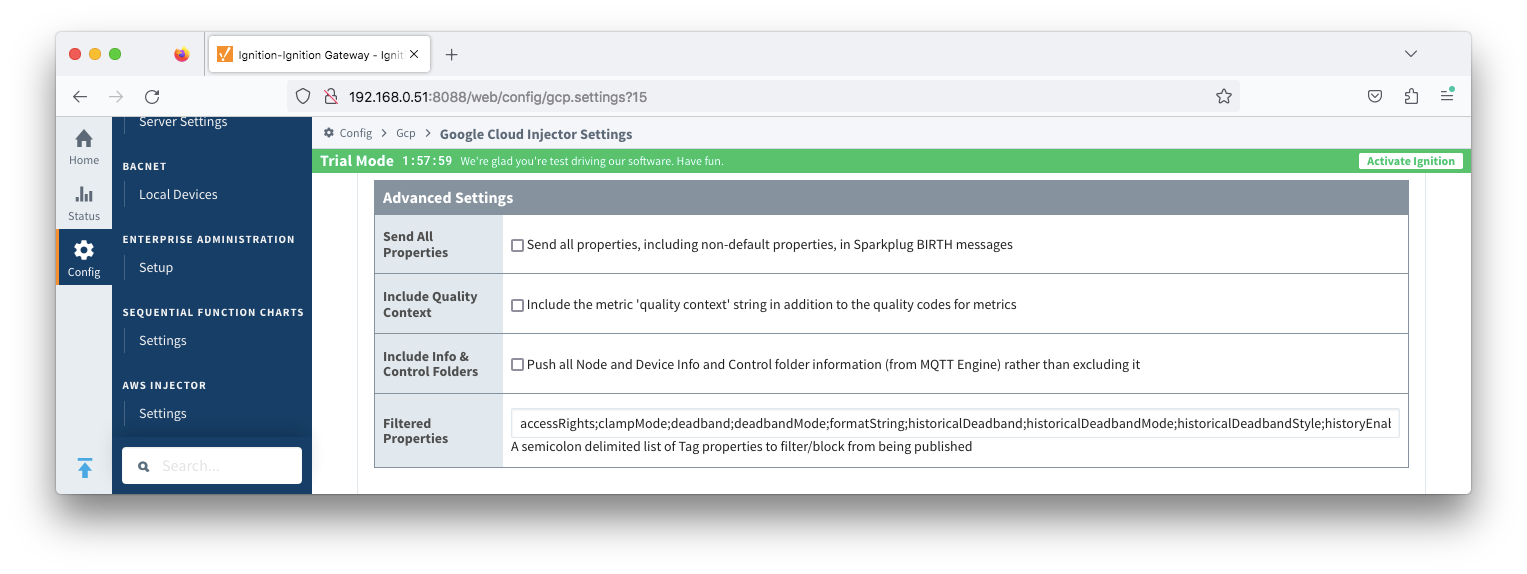Click the blue upload arrow icon
1527x574 pixels.
(x=85, y=467)
